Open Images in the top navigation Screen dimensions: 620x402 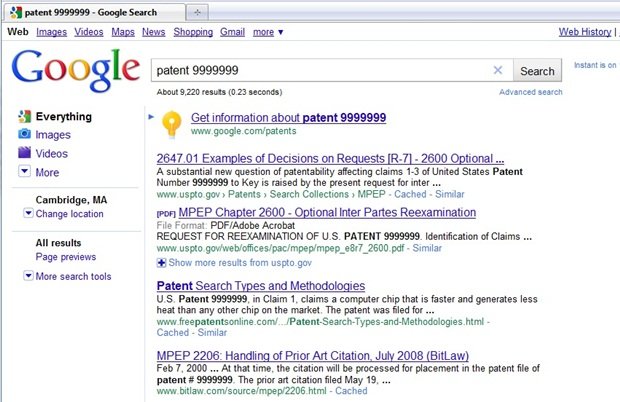[x=51, y=32]
